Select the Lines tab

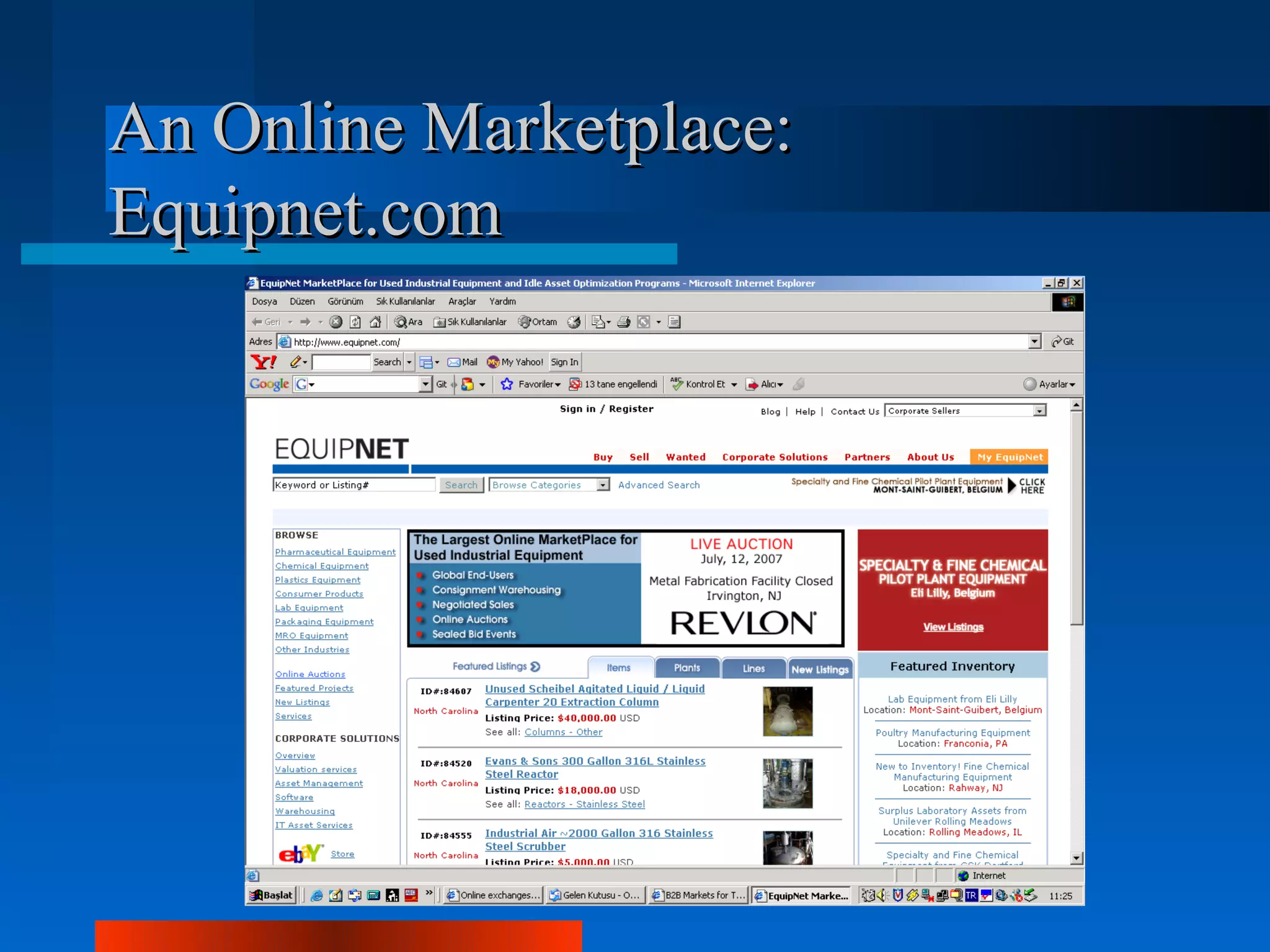753,668
